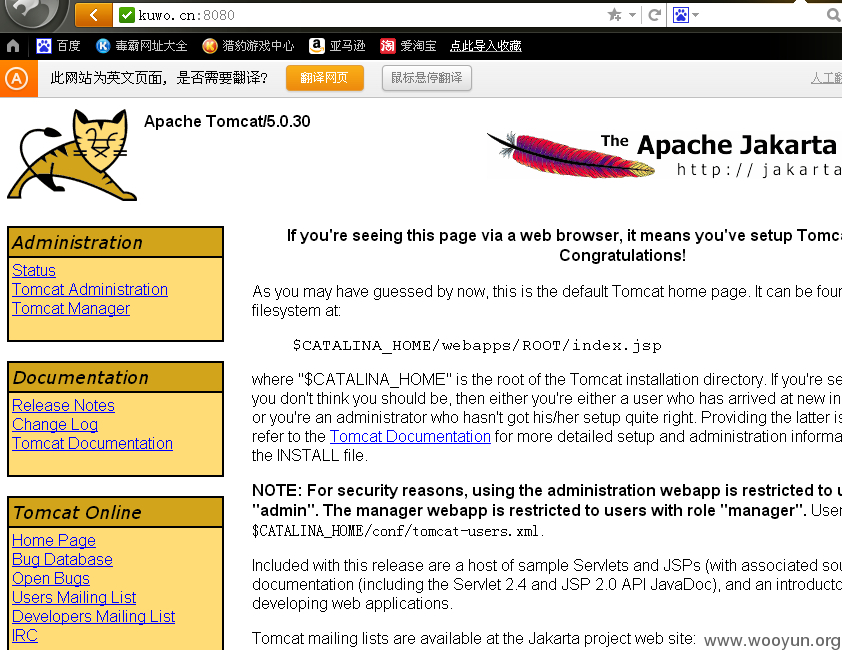This screenshot has width=842, height=650.
Task: Click the Tomcat cat logo image
Action: click(71, 155)
